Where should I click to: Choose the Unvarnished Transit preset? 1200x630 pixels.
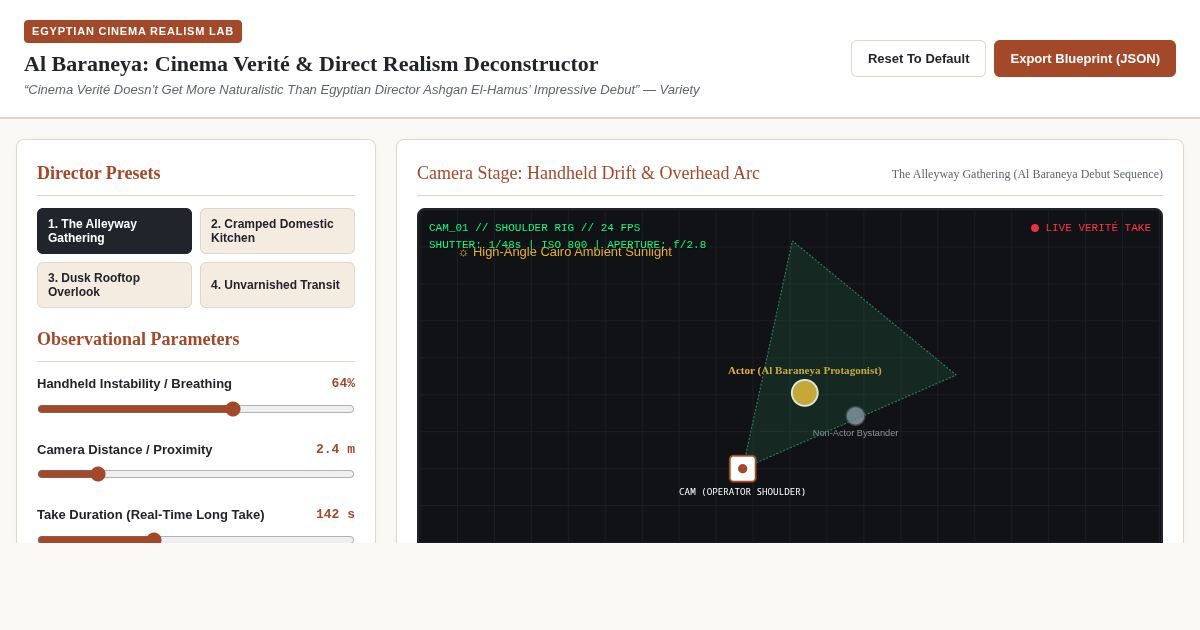pos(277,285)
